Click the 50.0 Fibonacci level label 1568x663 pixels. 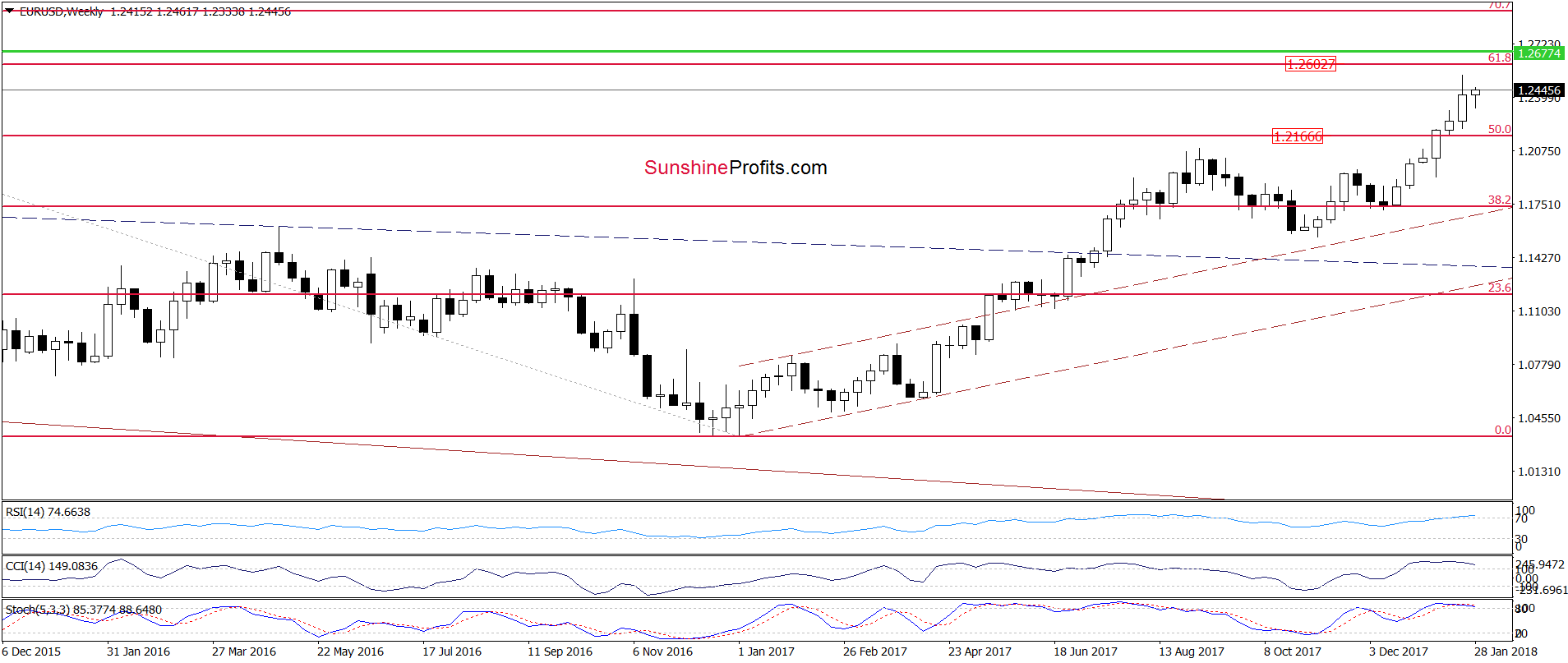(x=1499, y=129)
